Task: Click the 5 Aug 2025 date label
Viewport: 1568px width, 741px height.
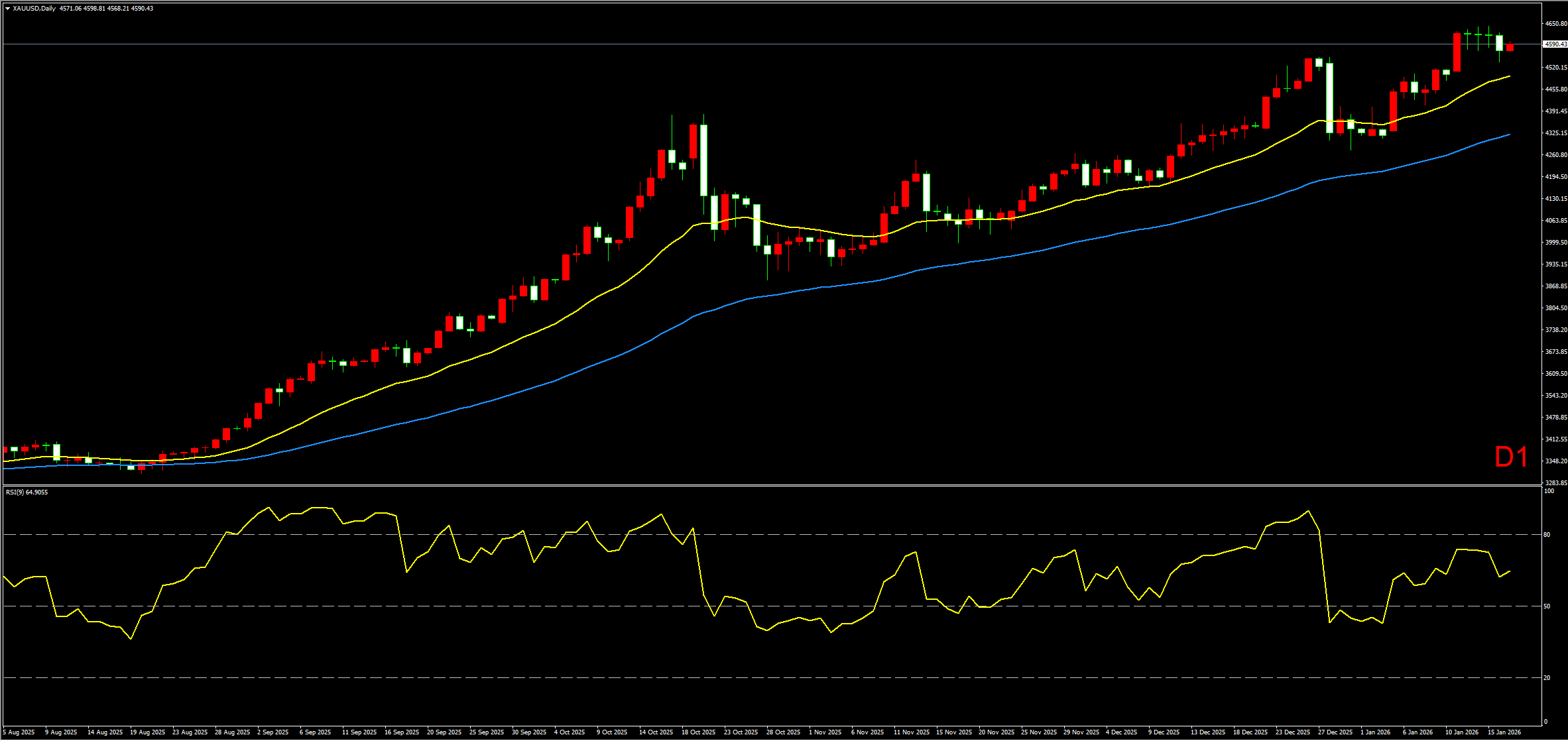Action: [19, 732]
